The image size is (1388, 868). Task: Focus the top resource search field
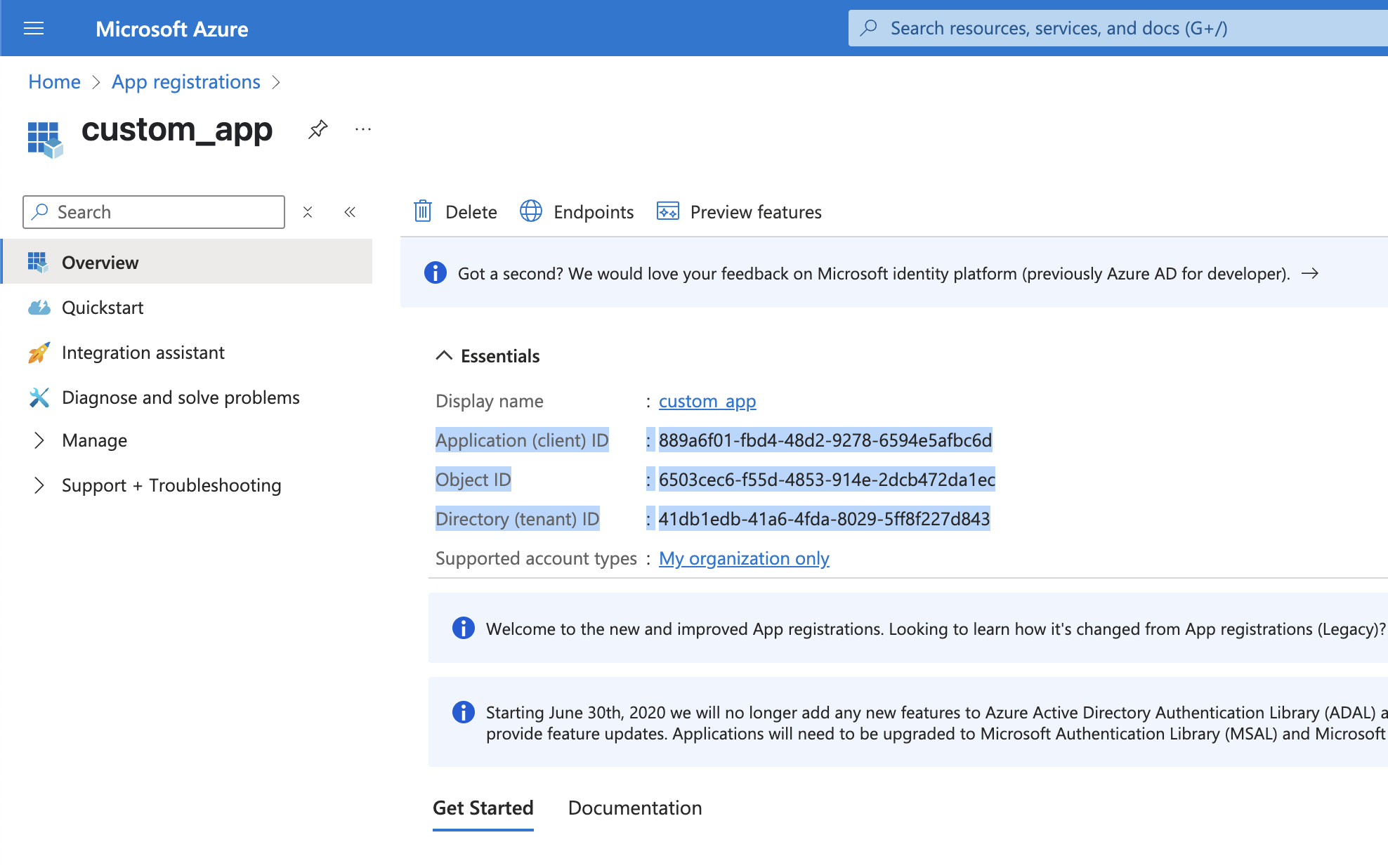coord(1118,28)
